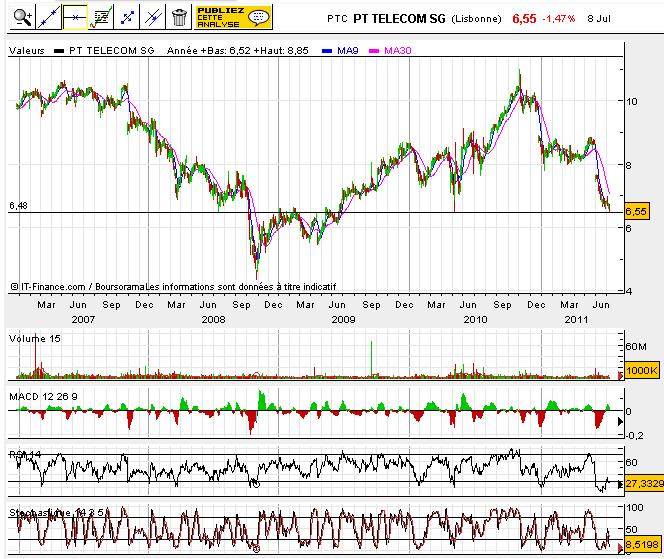Click the yellow 6,55 price tag
This screenshot has width=664, height=559.
coord(636,211)
